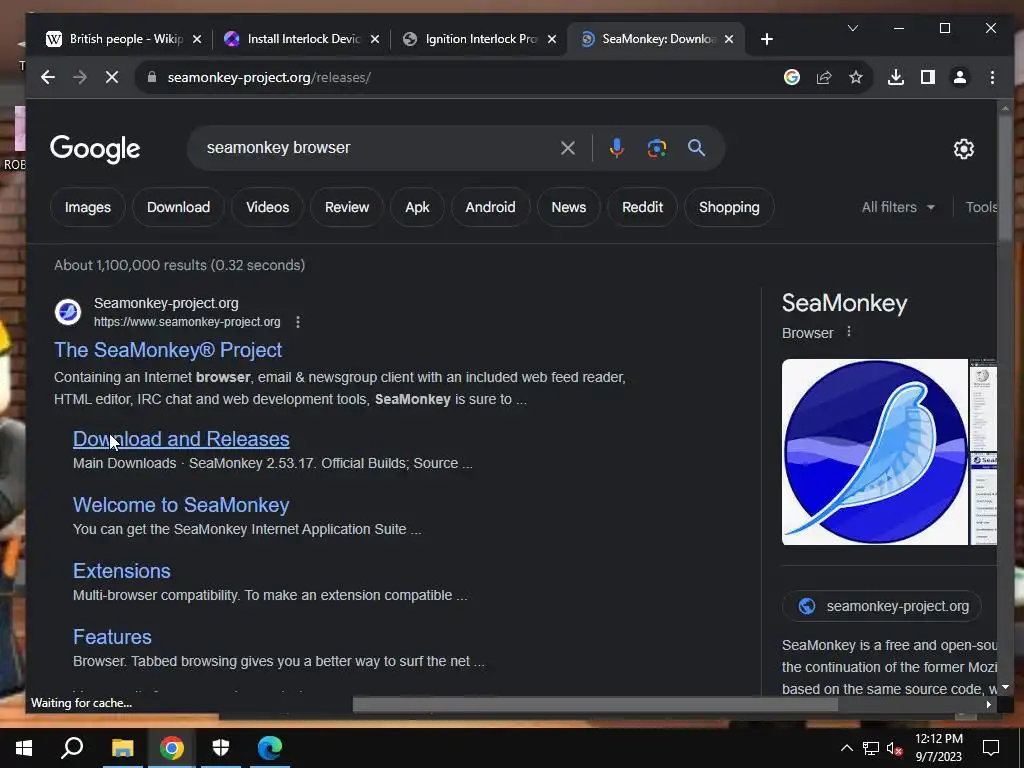
Task: Close the Ignition Interlock tab
Action: (x=552, y=39)
